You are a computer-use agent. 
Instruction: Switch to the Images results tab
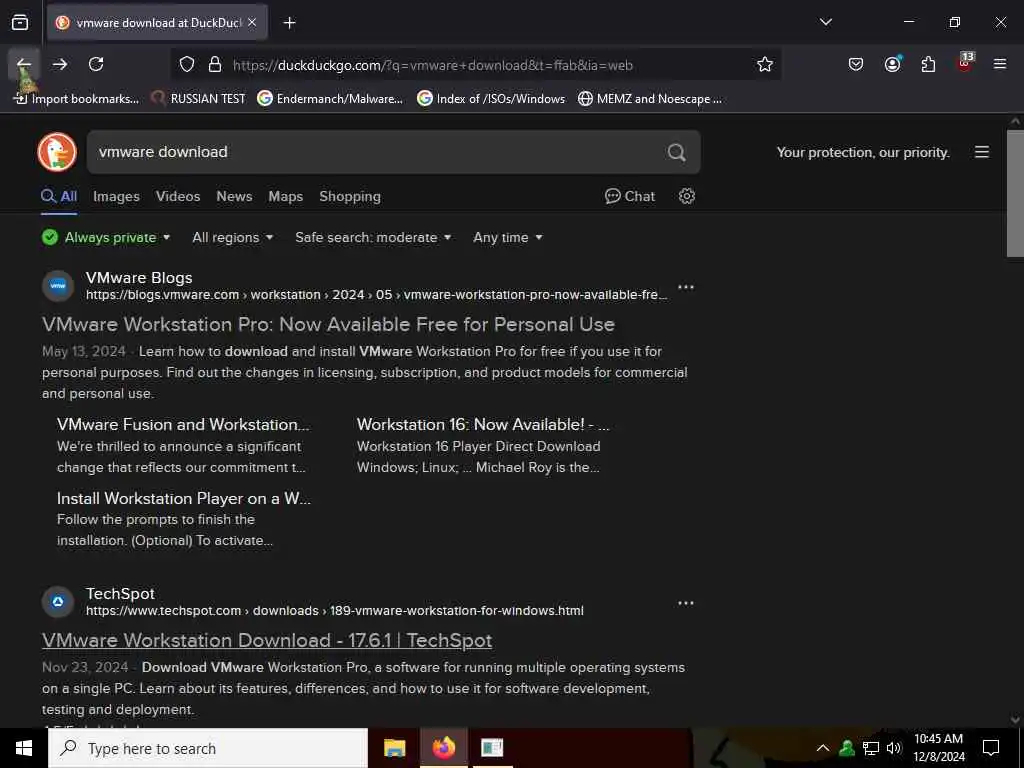(x=116, y=197)
